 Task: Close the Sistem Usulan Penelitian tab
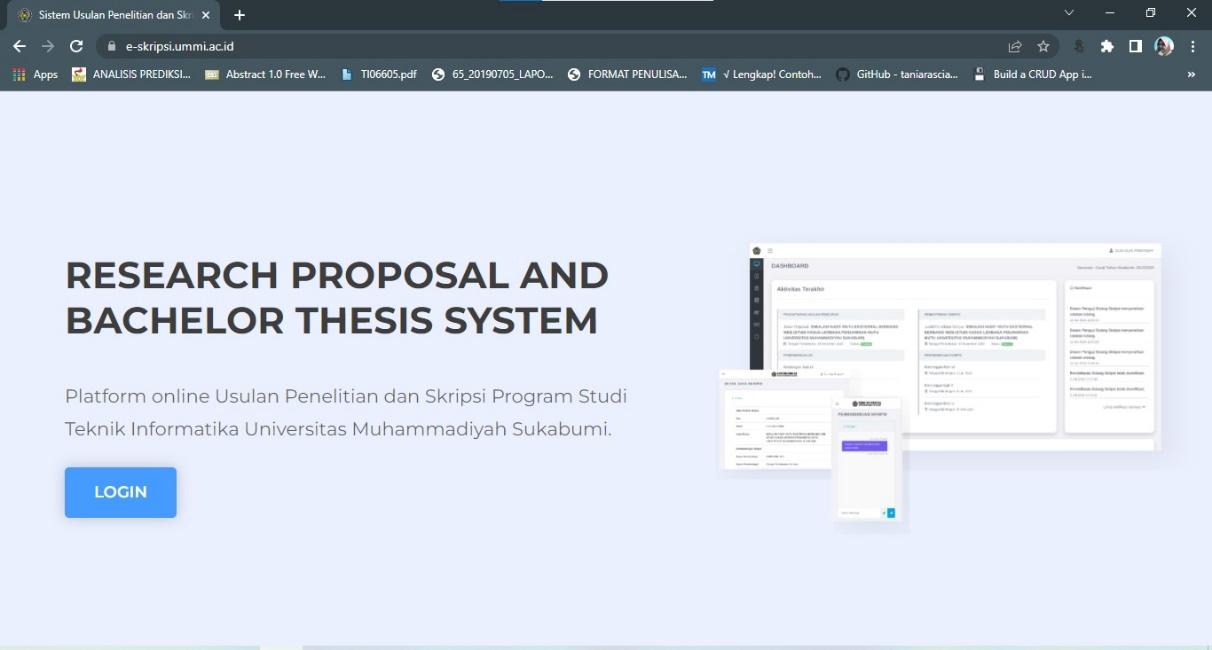(206, 15)
